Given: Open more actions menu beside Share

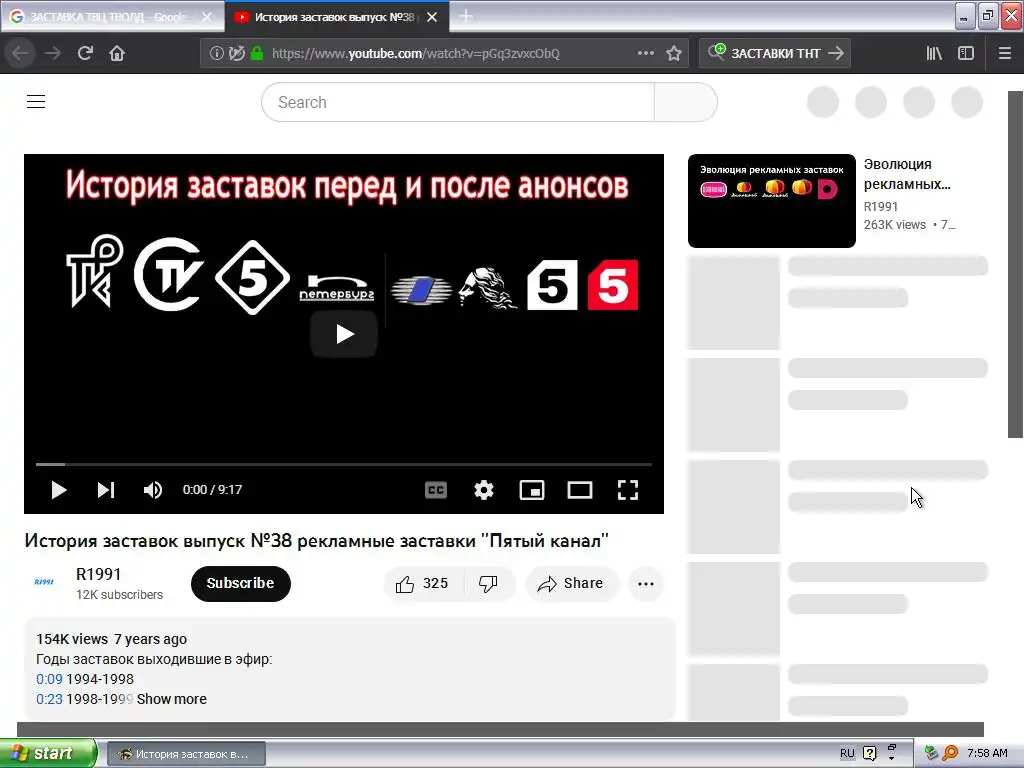Looking at the screenshot, I should point(646,584).
